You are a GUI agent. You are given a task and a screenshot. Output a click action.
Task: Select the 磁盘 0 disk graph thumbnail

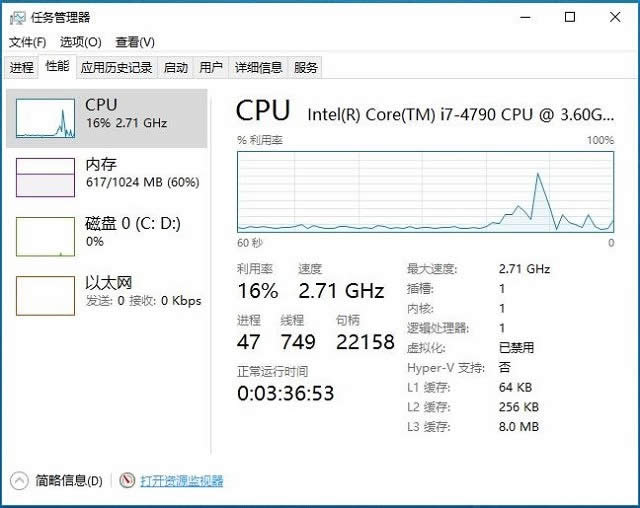pos(45,236)
